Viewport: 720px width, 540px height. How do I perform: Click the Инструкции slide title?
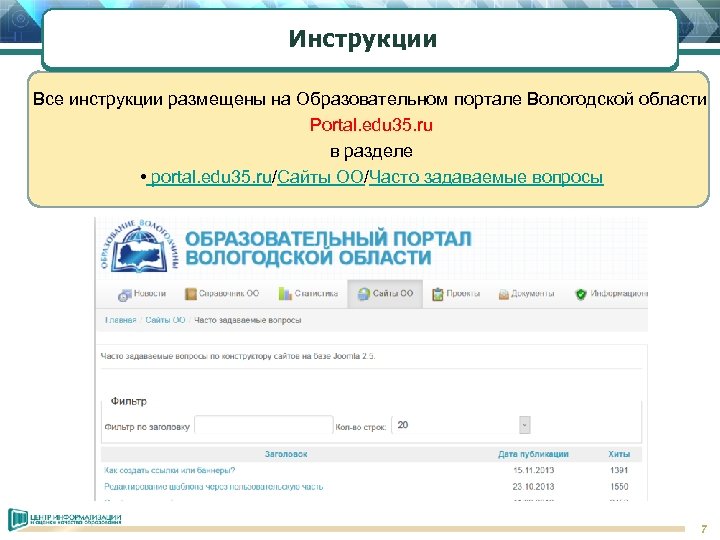[363, 39]
